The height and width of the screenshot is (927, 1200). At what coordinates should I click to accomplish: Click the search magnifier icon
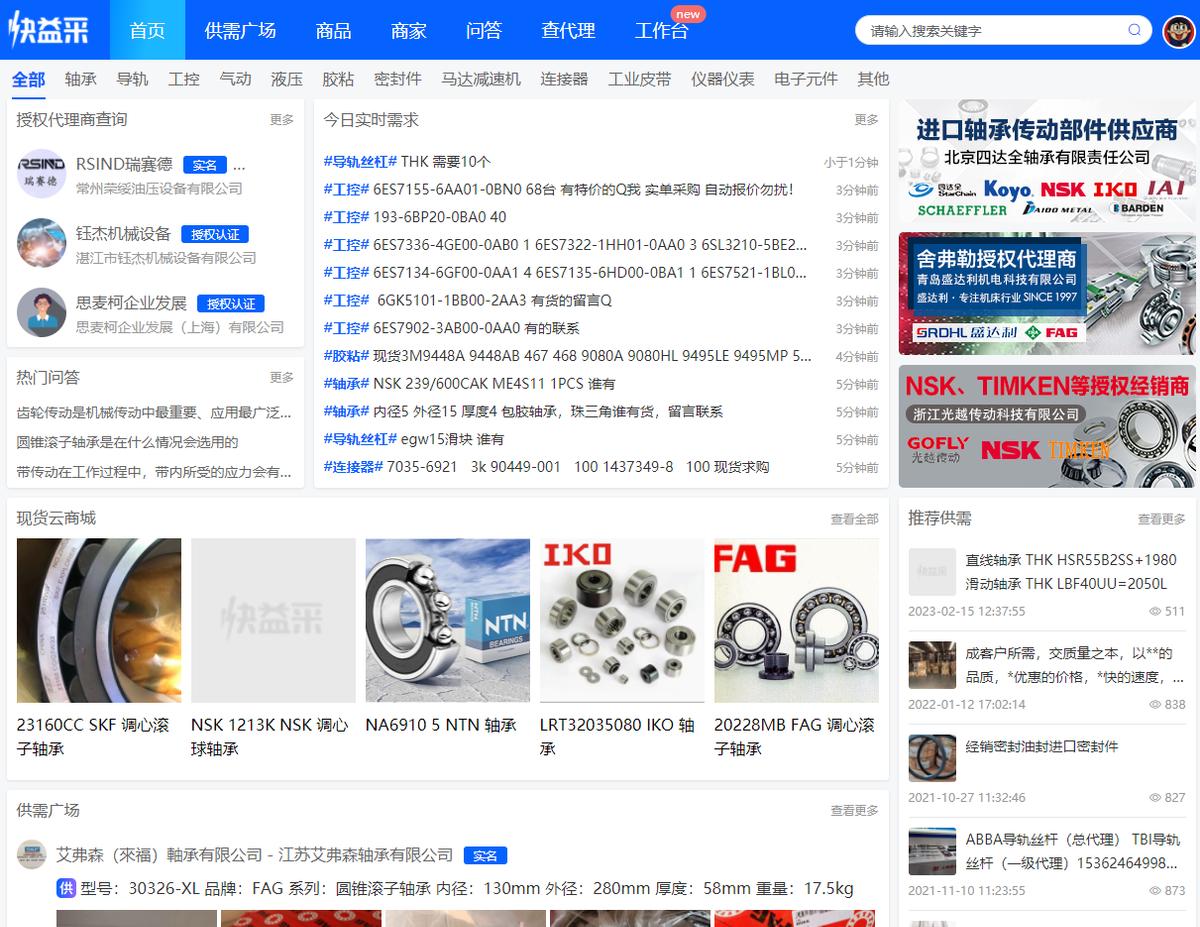1134,30
